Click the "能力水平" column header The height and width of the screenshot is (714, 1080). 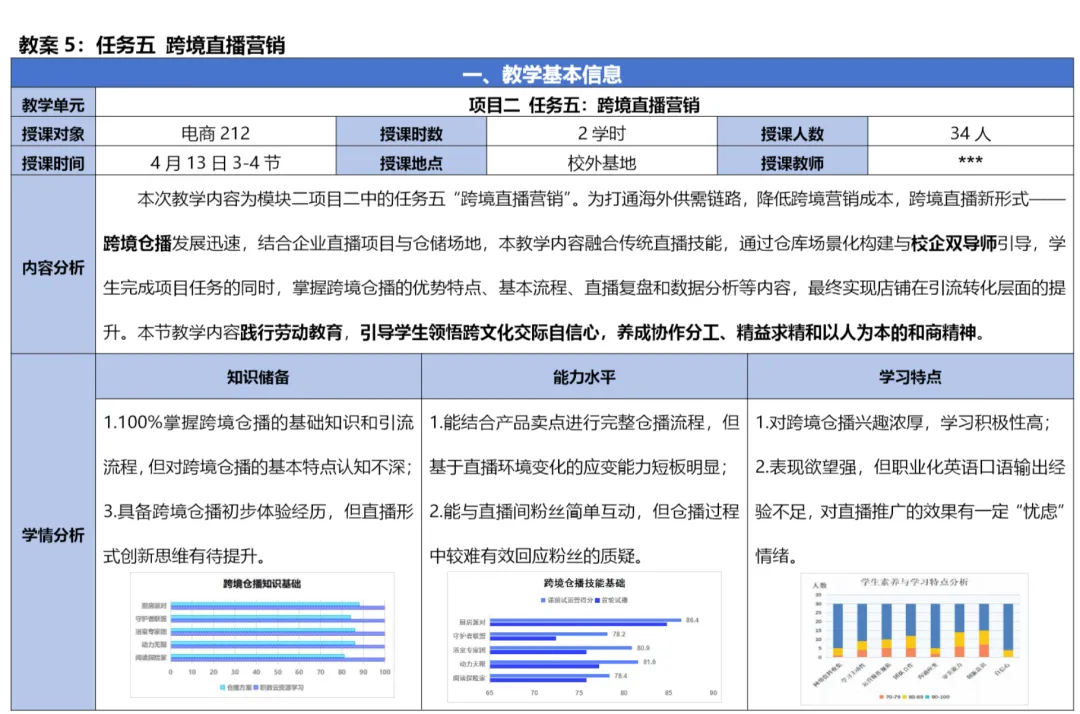click(584, 377)
